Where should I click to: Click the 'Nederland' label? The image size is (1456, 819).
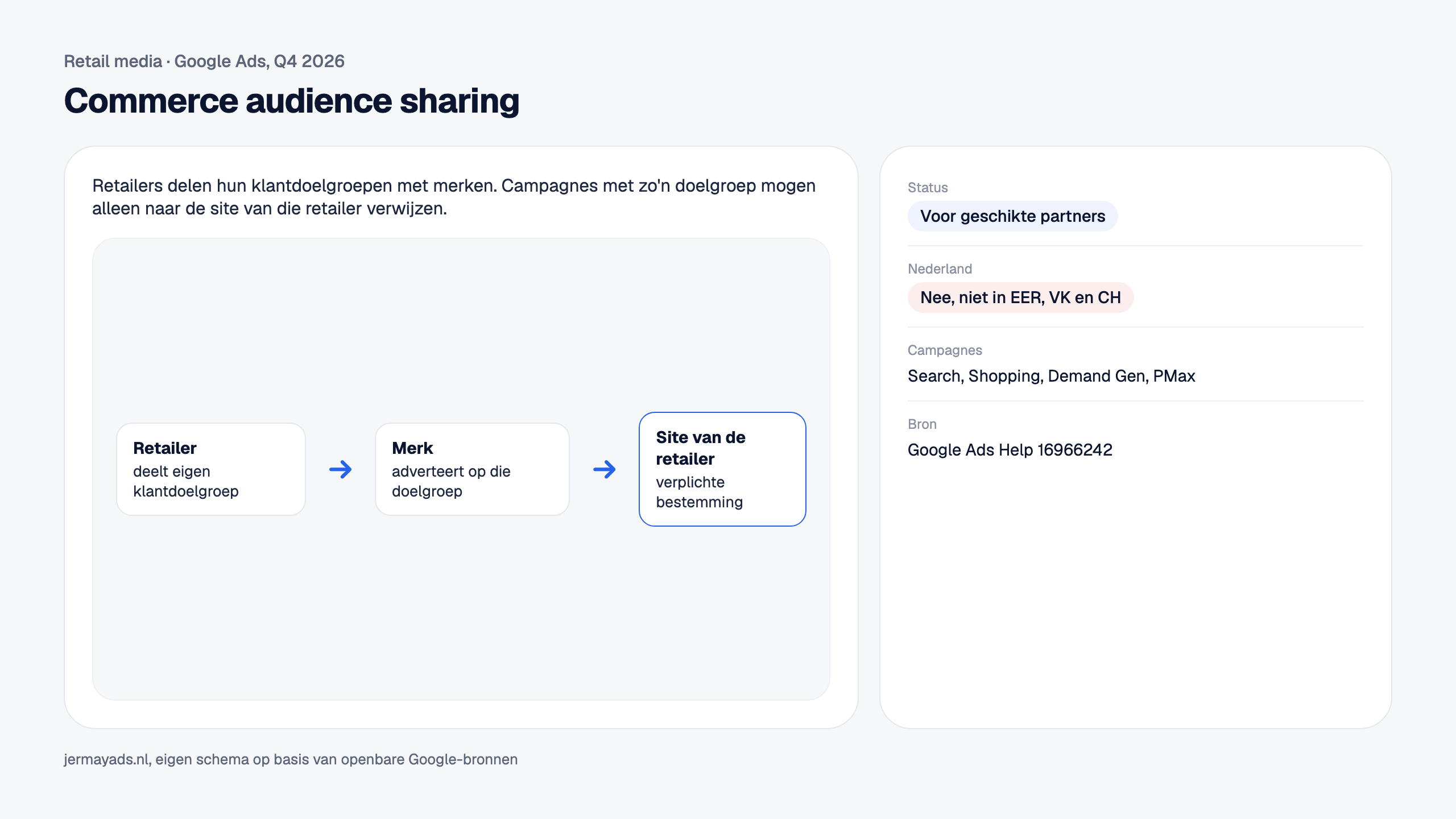click(940, 269)
